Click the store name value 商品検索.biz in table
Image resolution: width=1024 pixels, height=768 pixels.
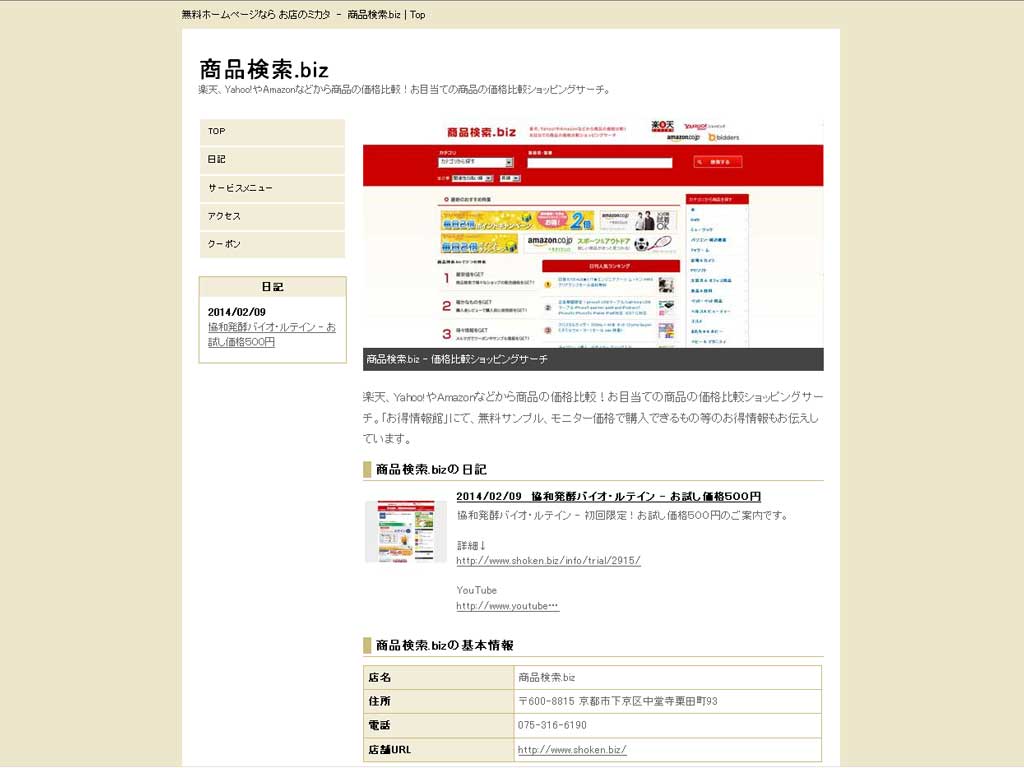pos(547,677)
